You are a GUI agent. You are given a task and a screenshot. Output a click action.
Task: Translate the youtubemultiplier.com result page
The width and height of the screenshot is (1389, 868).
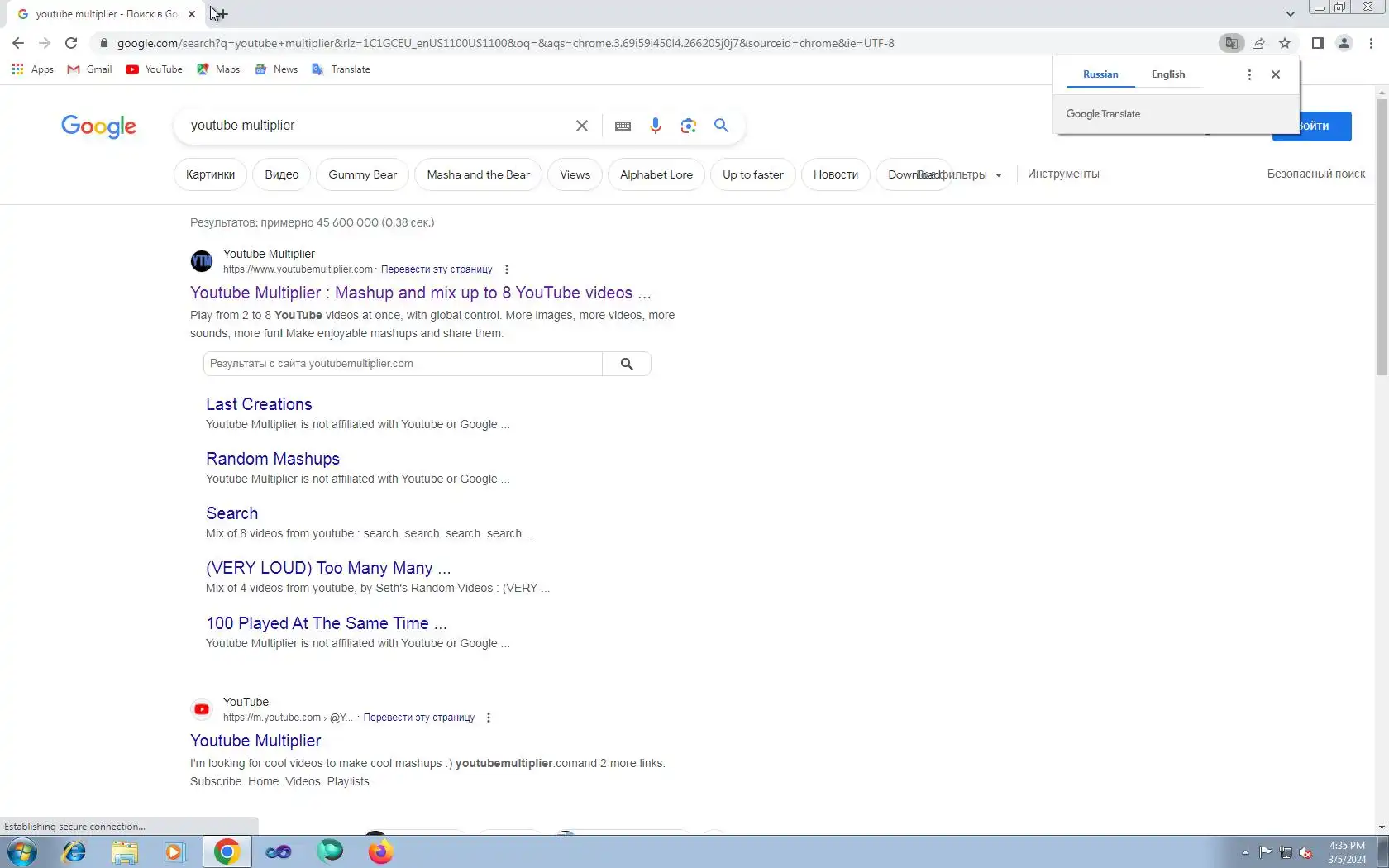(437, 269)
